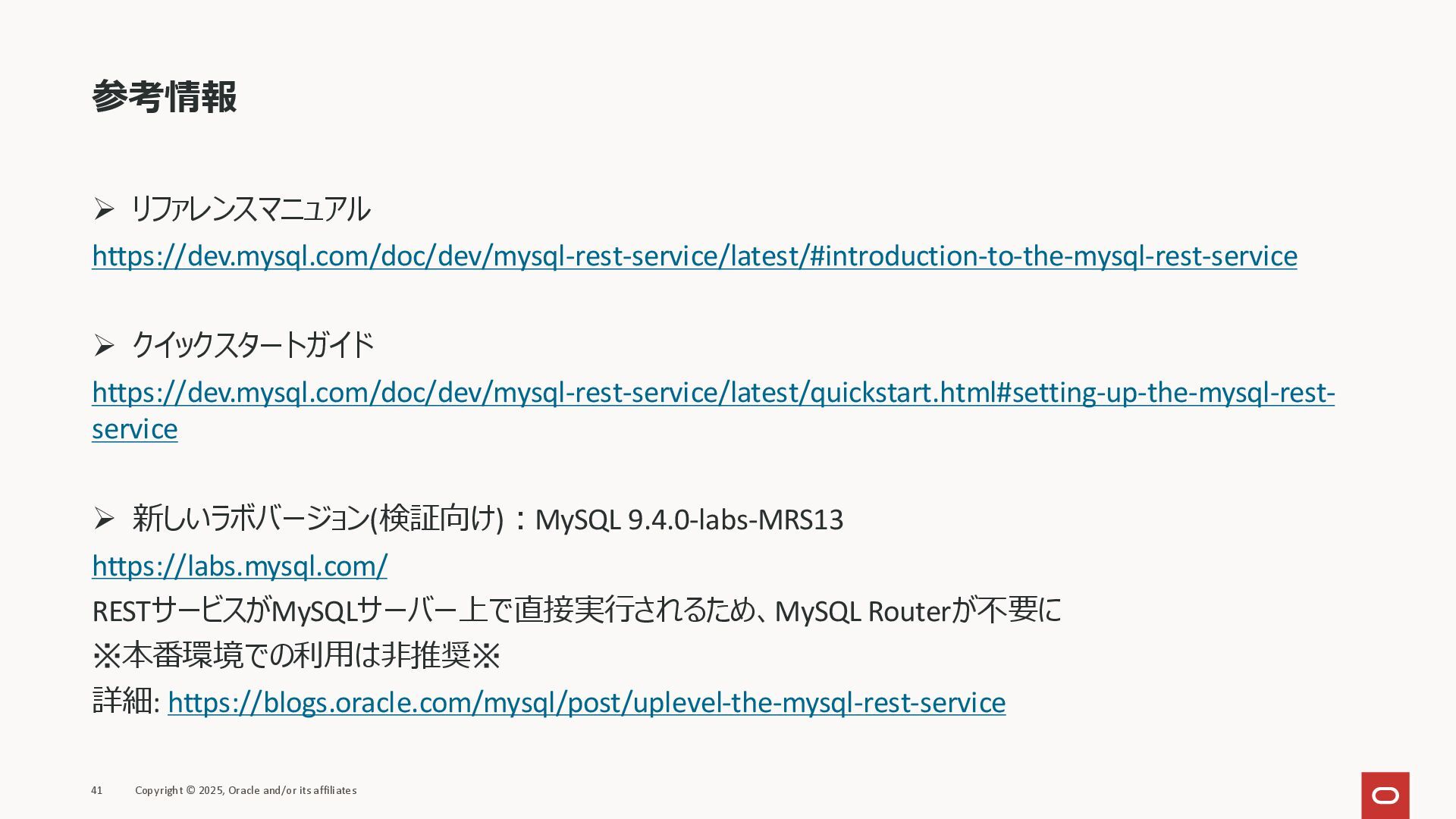This screenshot has height=819, width=1456.
Task: Click arrow bullet before クイックスタートガイド
Action: tap(103, 346)
